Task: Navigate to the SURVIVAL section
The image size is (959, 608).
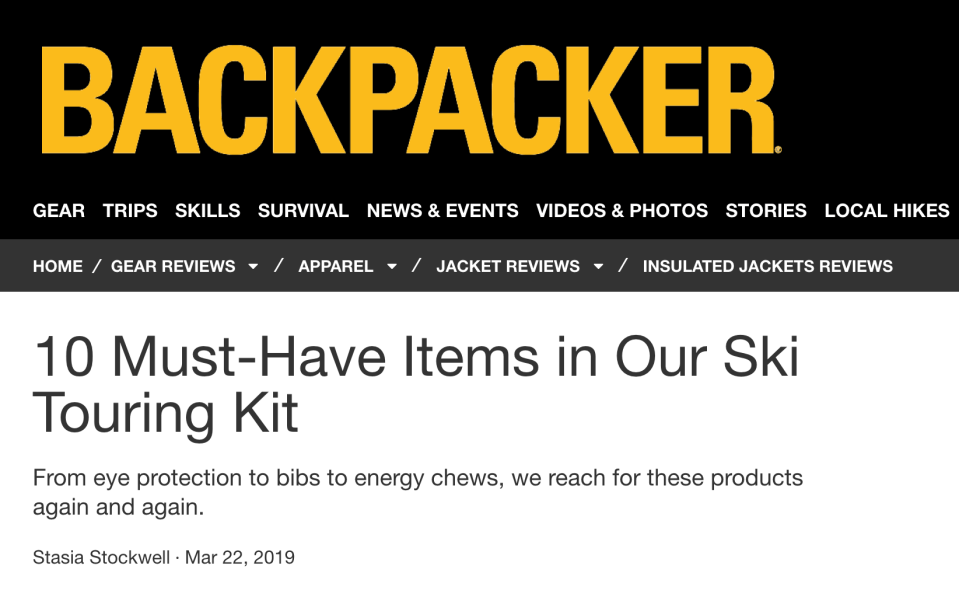Action: click(303, 210)
